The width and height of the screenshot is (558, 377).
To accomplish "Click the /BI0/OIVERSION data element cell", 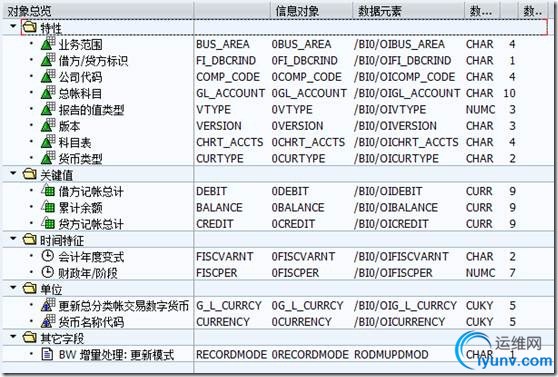I will pyautogui.click(x=395, y=126).
